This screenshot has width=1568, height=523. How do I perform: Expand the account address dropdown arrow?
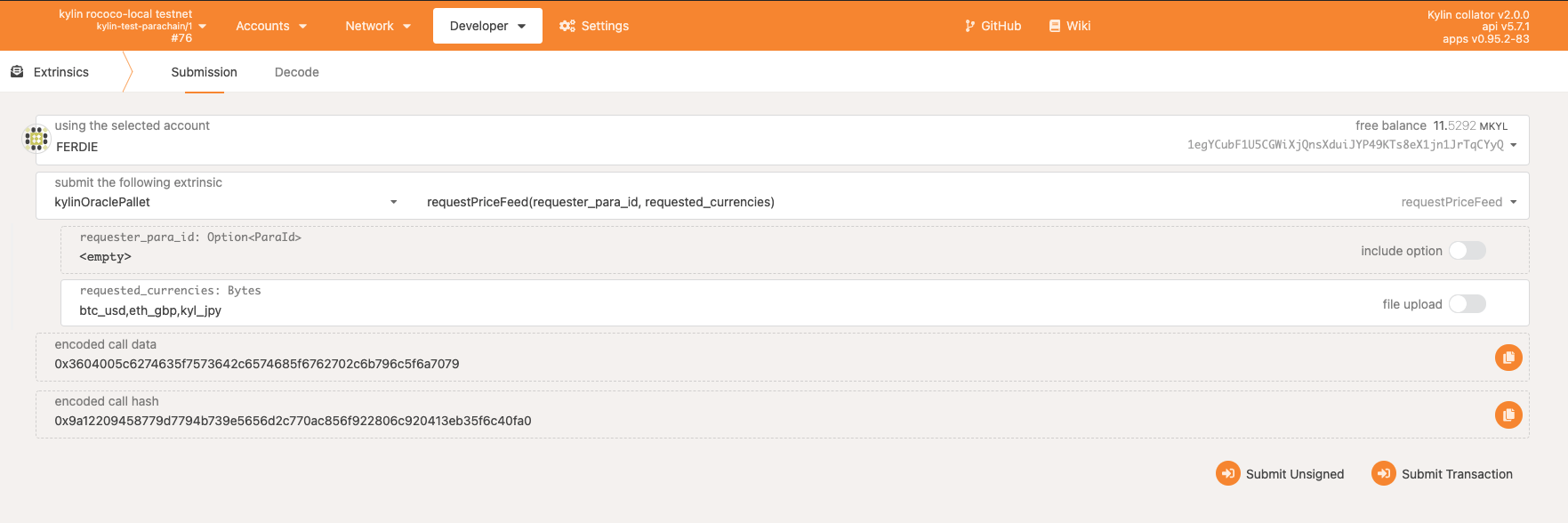(1514, 145)
